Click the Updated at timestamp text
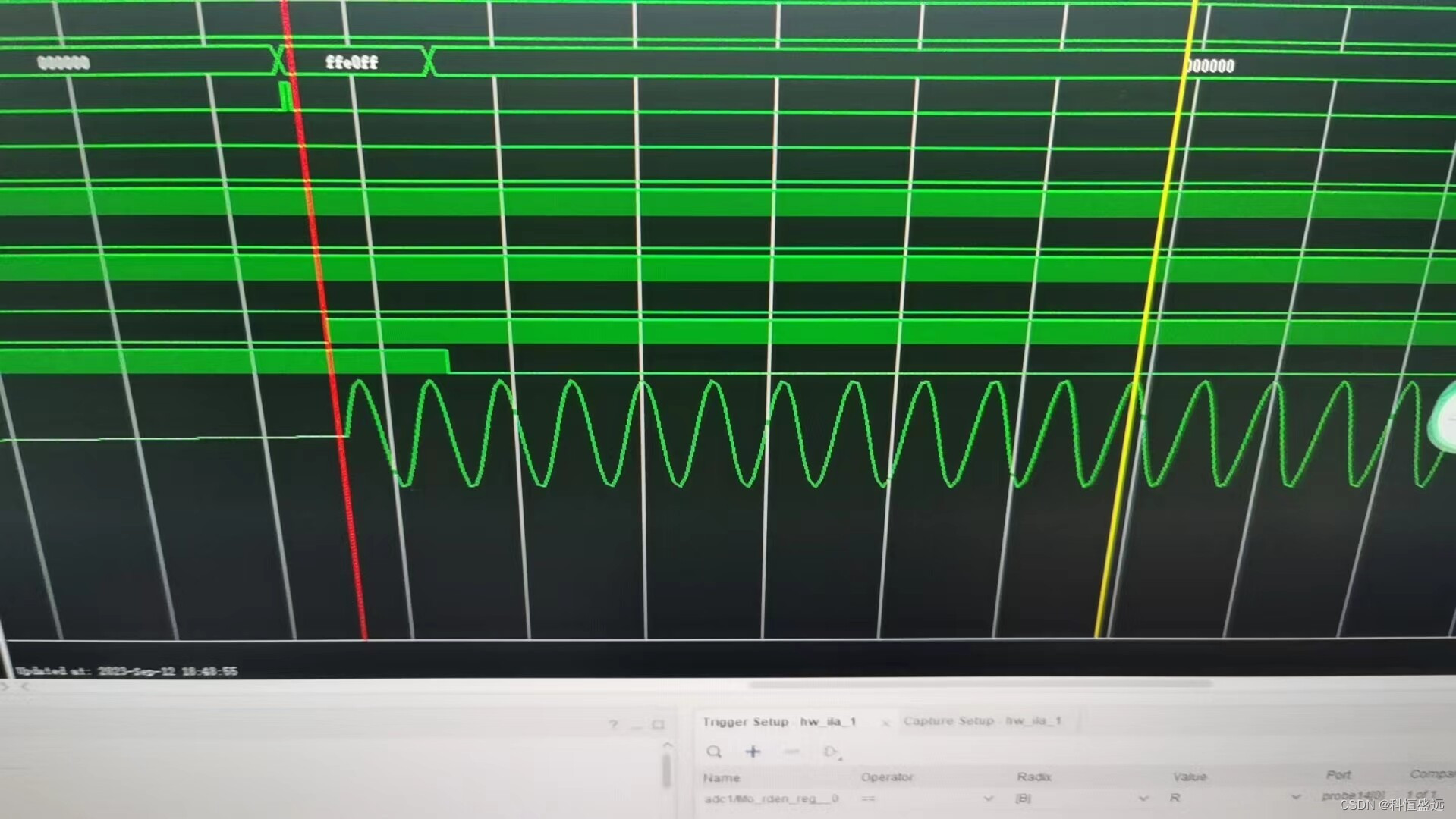The width and height of the screenshot is (1456, 819). coord(127,671)
